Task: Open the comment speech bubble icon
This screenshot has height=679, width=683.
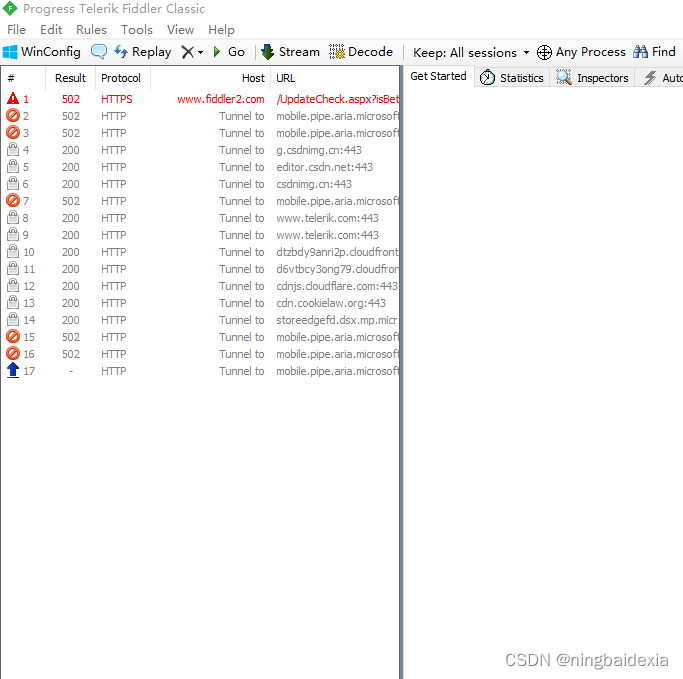Action: point(99,51)
